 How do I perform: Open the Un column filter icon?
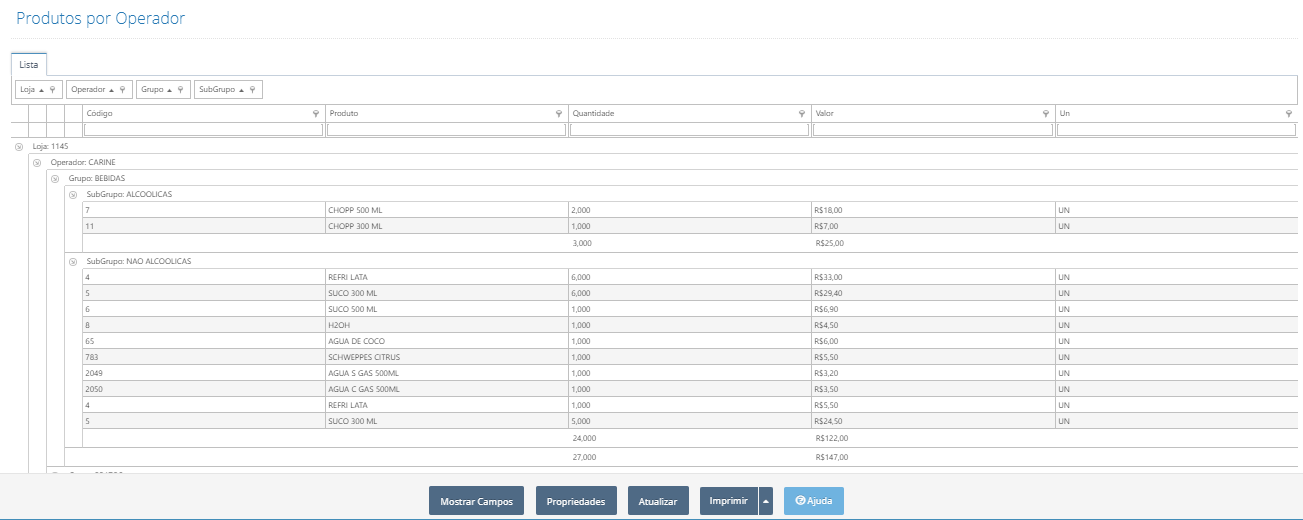point(1289,114)
